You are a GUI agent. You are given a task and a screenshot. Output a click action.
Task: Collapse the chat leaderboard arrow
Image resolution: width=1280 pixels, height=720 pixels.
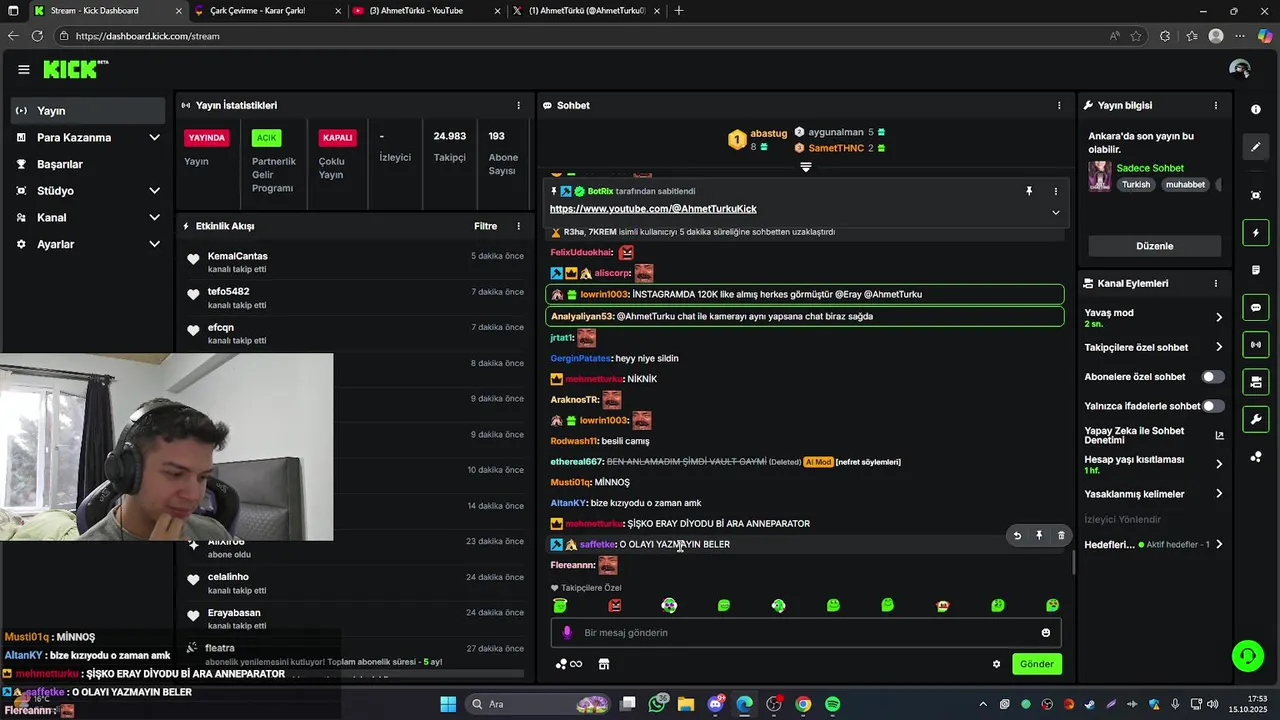[805, 167]
